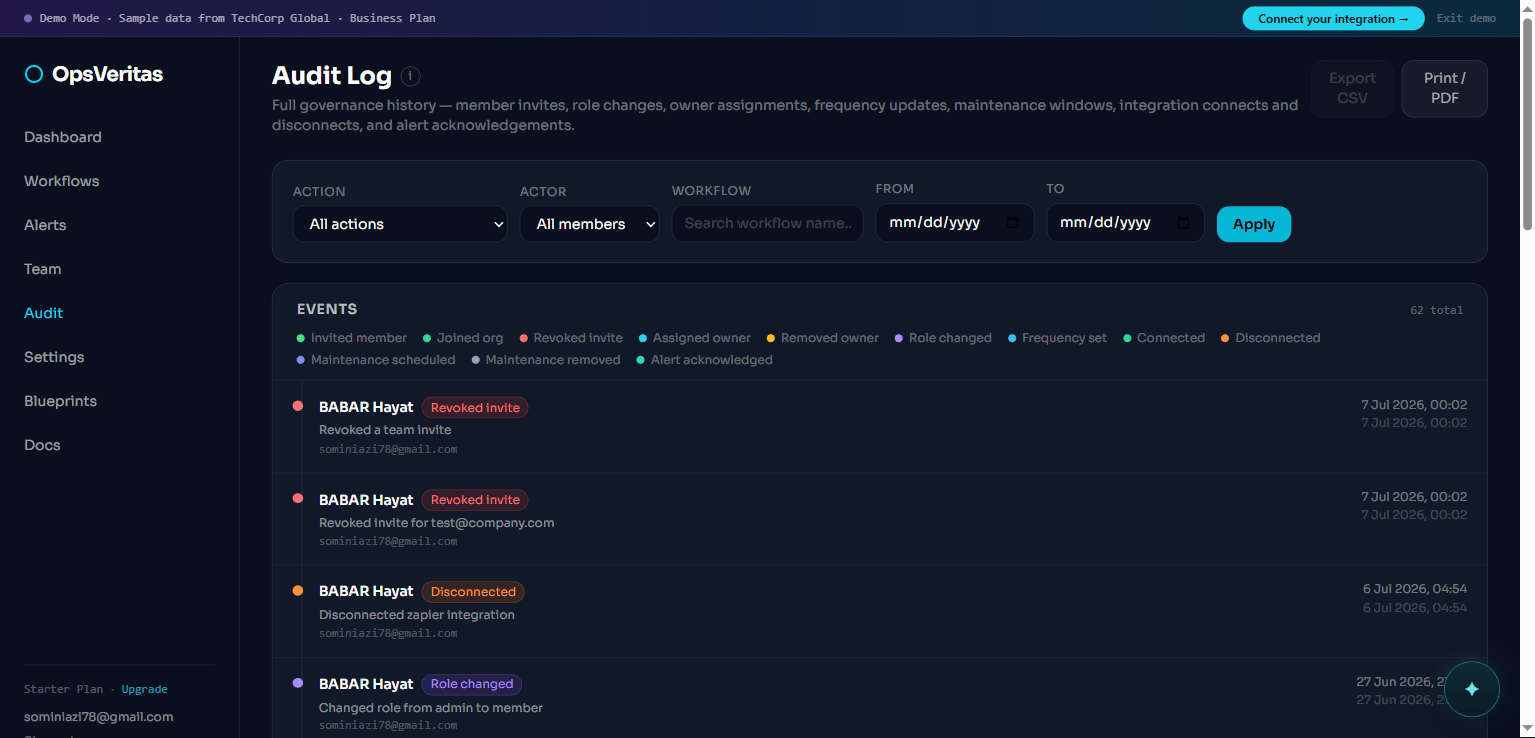1535x738 pixels.
Task: Click the orange Disconnected event badge
Action: click(x=473, y=592)
